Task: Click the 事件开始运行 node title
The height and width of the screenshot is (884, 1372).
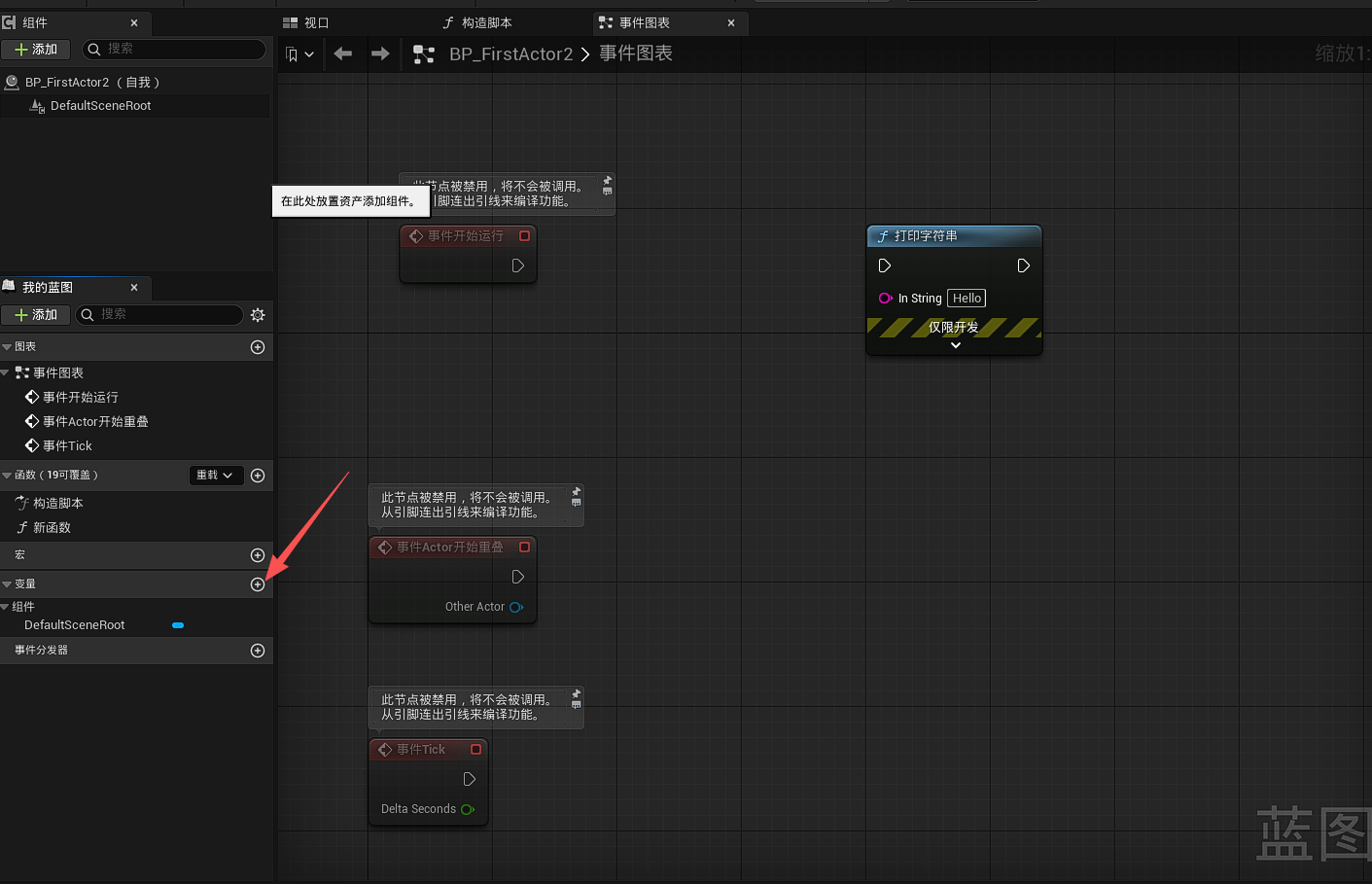Action: [466, 236]
